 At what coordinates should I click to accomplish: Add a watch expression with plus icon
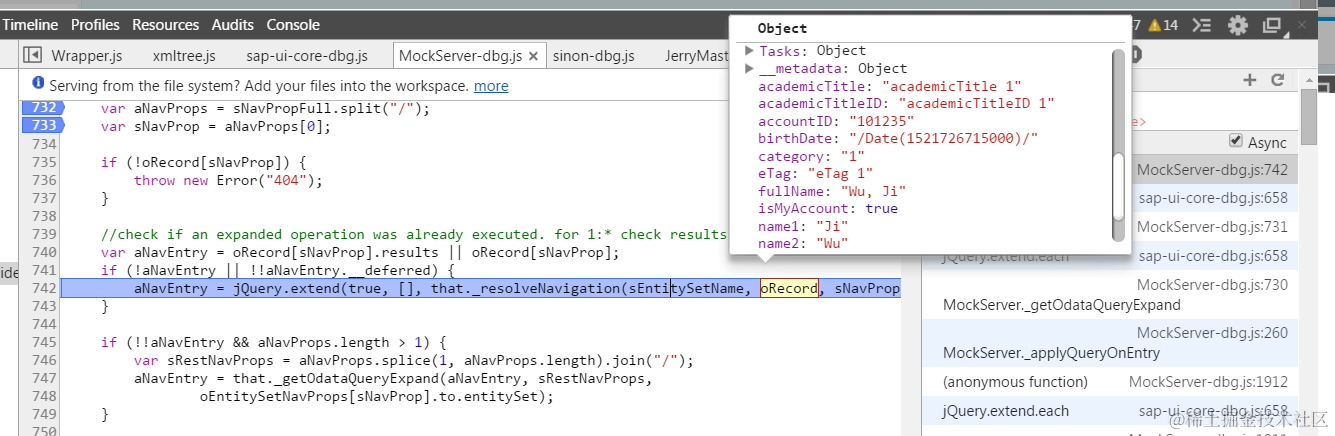tap(1249, 80)
